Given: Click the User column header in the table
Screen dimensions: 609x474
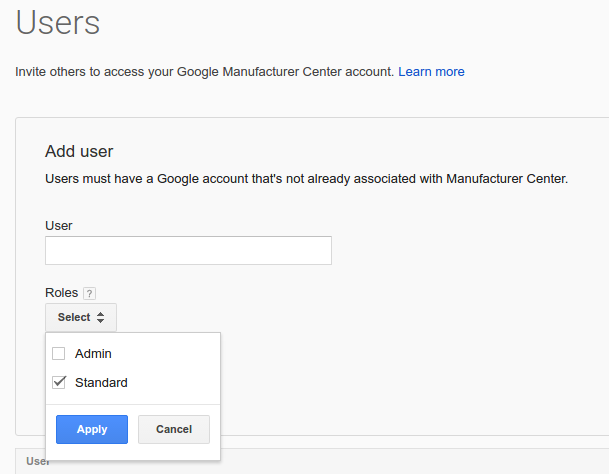Looking at the screenshot, I should point(38,462).
